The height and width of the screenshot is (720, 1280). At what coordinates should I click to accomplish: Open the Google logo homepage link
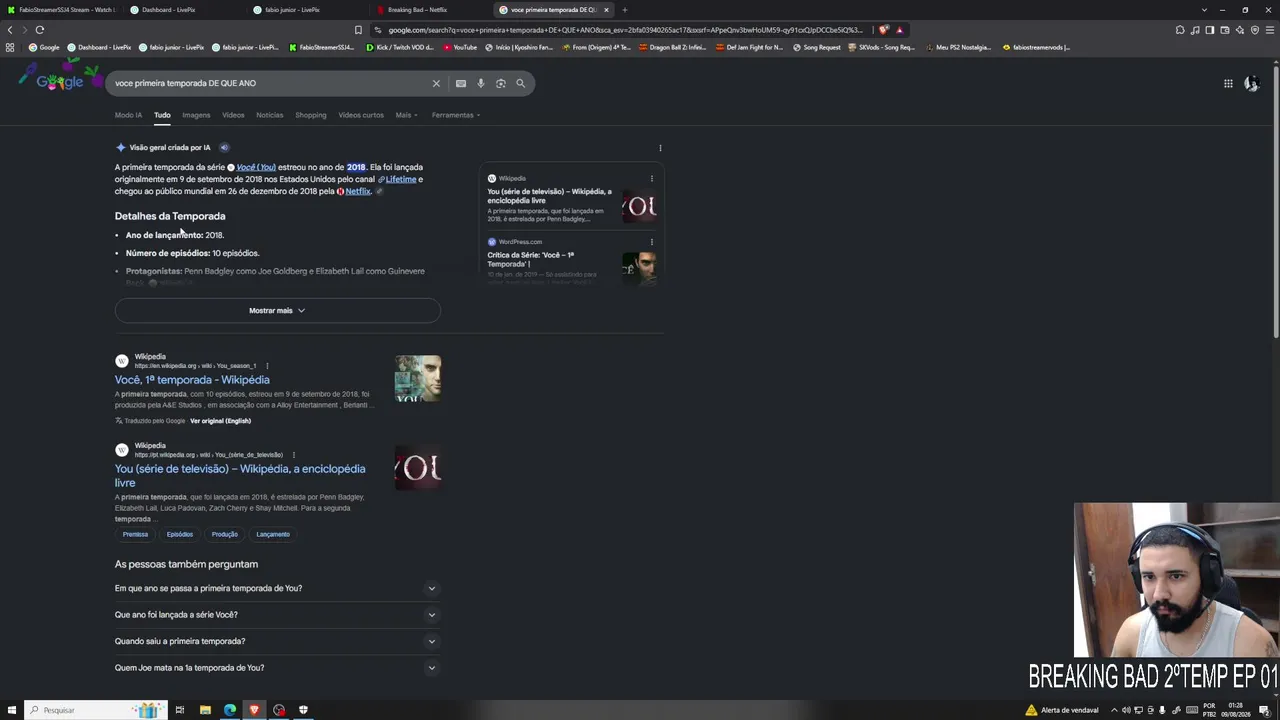pos(60,82)
